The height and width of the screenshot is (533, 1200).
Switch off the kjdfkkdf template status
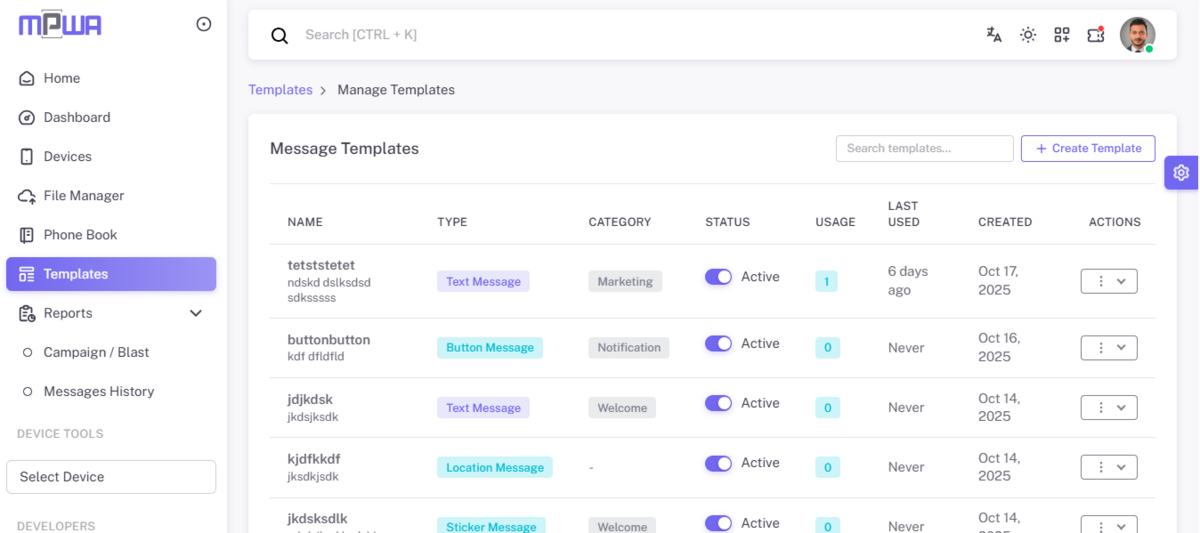718,463
